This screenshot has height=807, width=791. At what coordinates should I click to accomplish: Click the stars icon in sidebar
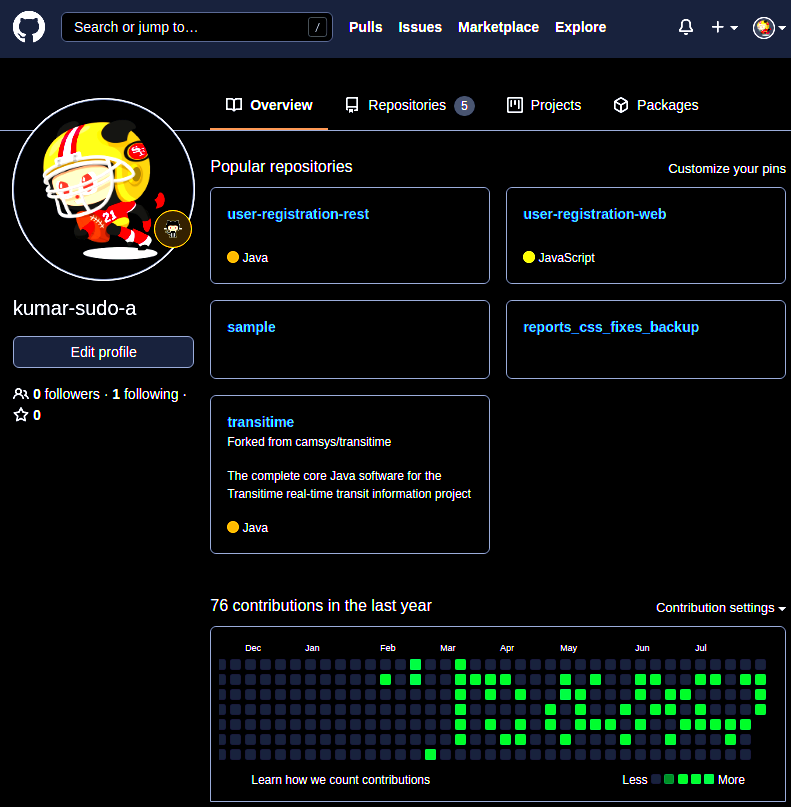[20, 415]
